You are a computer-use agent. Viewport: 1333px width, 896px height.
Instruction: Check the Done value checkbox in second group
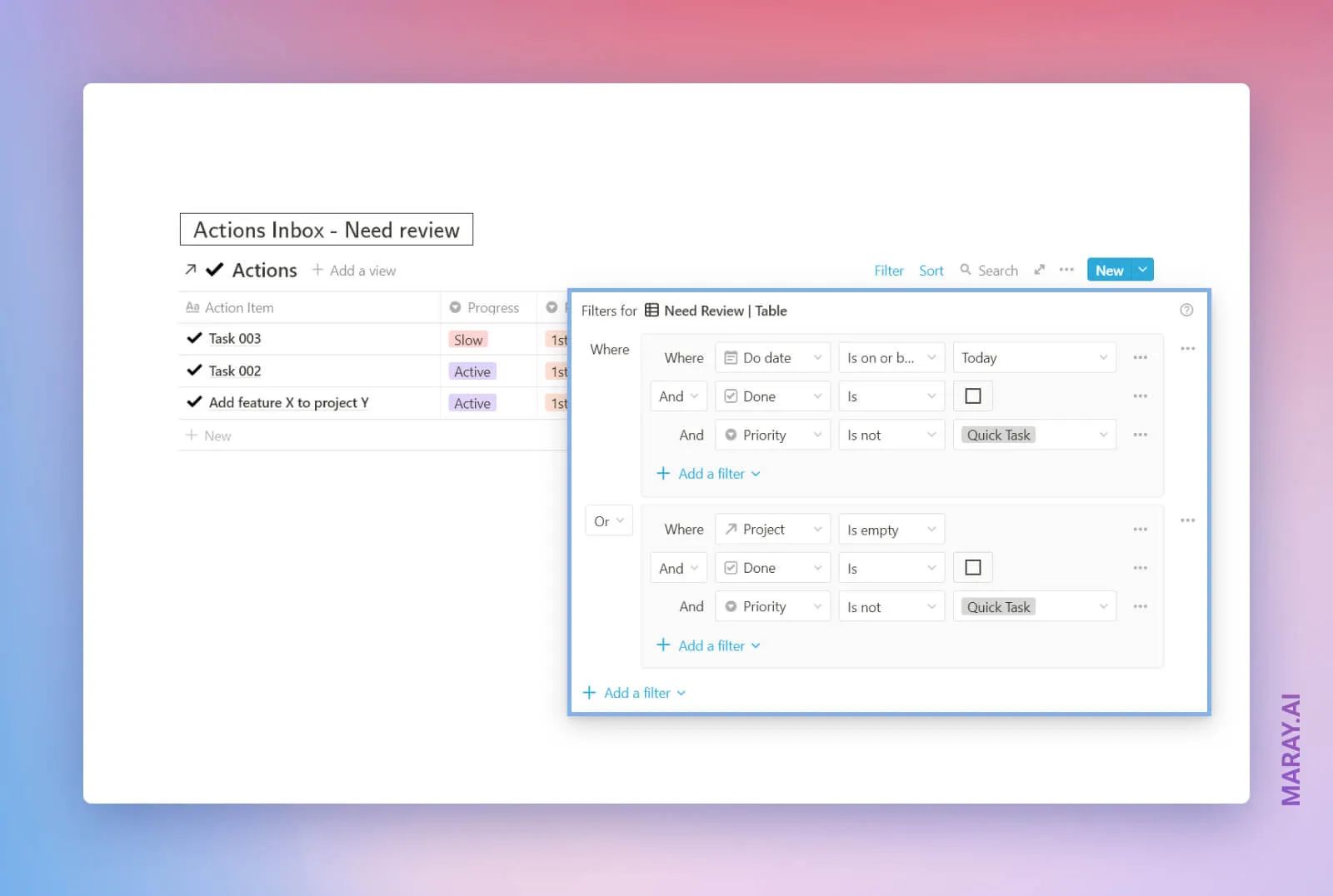[x=972, y=567]
